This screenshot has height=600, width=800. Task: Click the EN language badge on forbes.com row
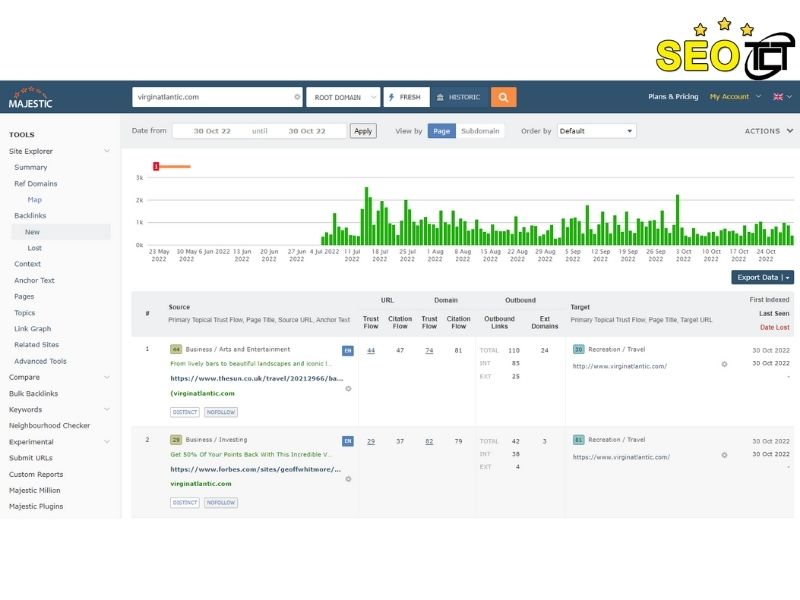point(347,441)
